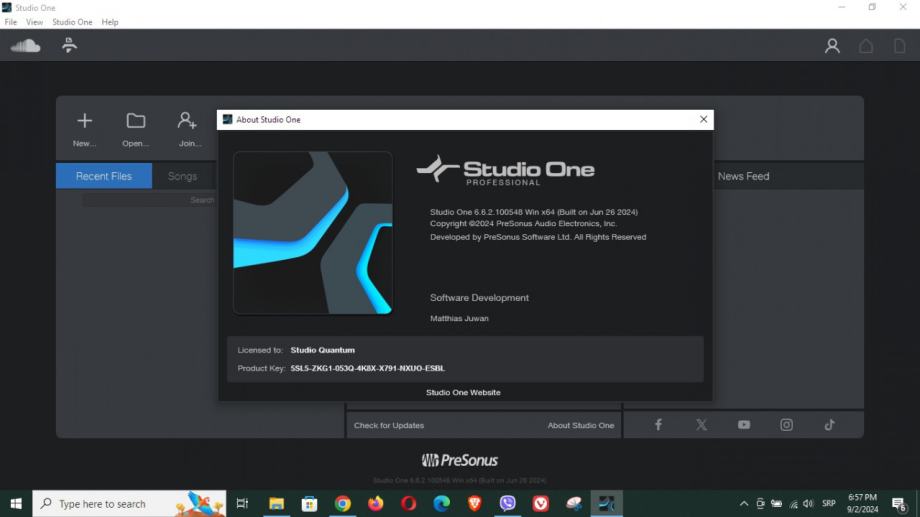This screenshot has height=517, width=920.
Task: Open the File menu
Action: [11, 22]
